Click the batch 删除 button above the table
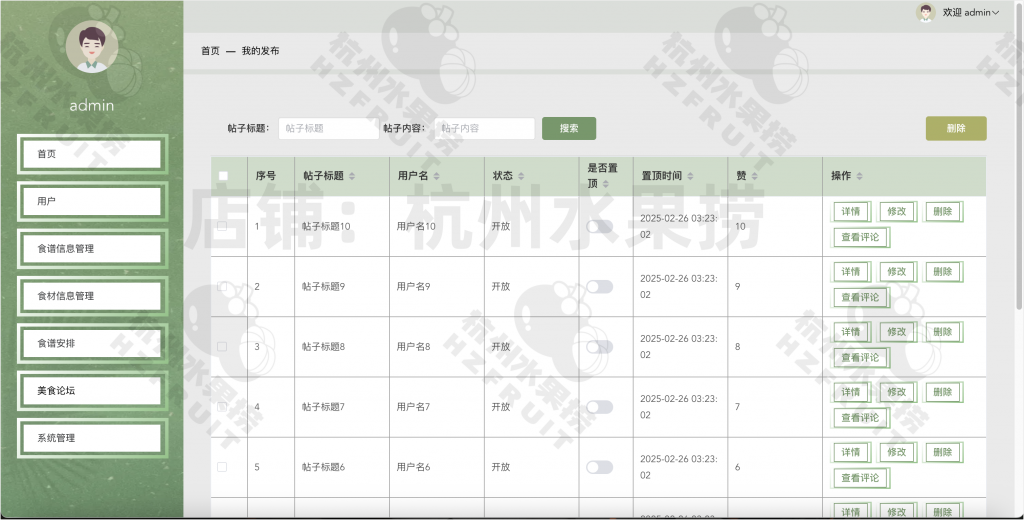The image size is (1024, 520). pyautogui.click(x=956, y=129)
